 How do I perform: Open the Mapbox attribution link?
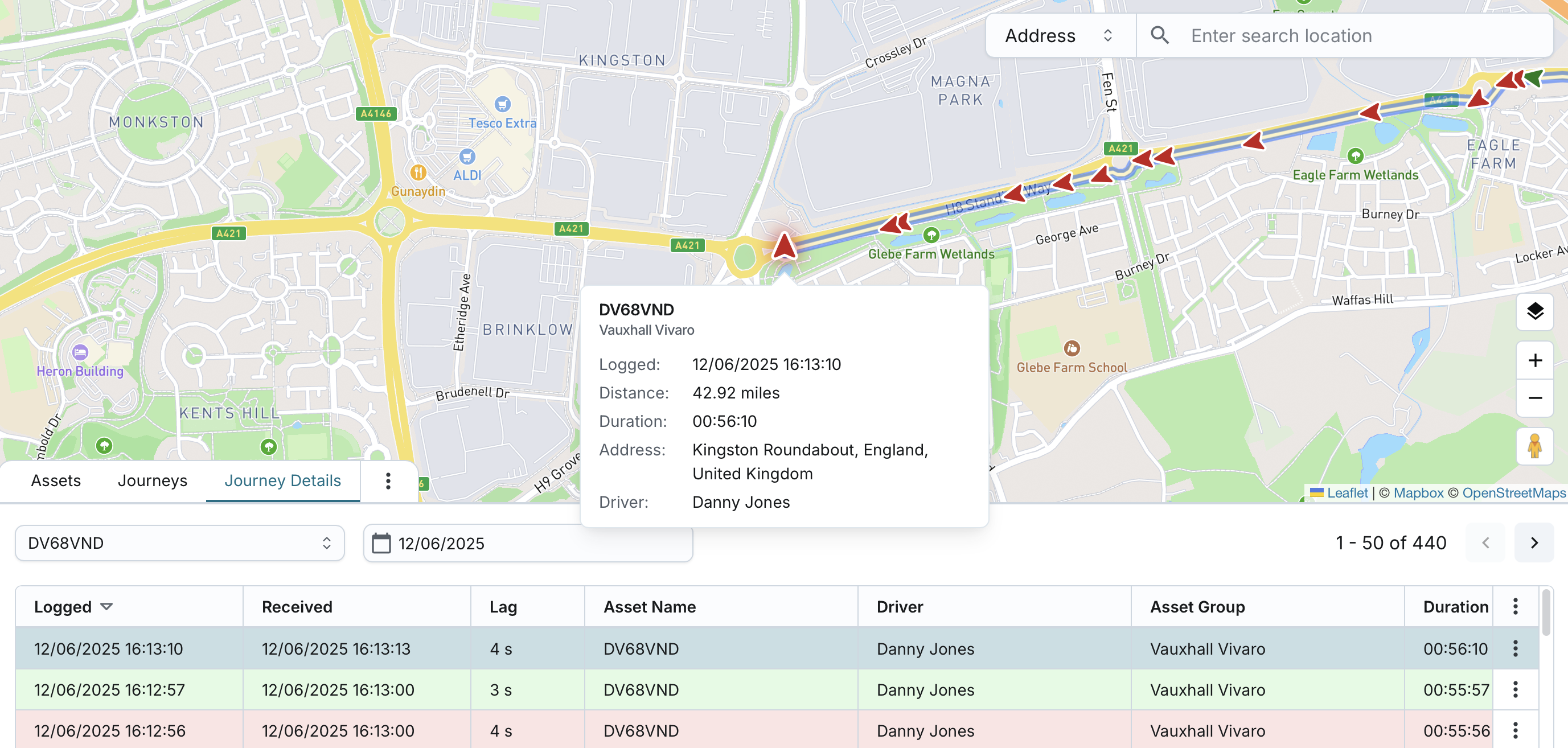[x=1418, y=493]
